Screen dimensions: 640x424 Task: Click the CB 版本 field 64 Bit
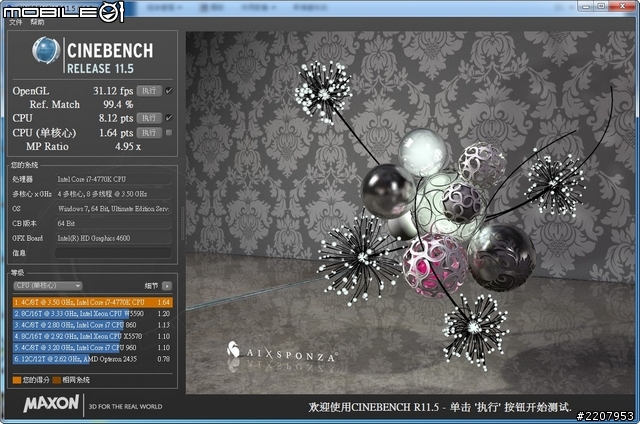[113, 224]
